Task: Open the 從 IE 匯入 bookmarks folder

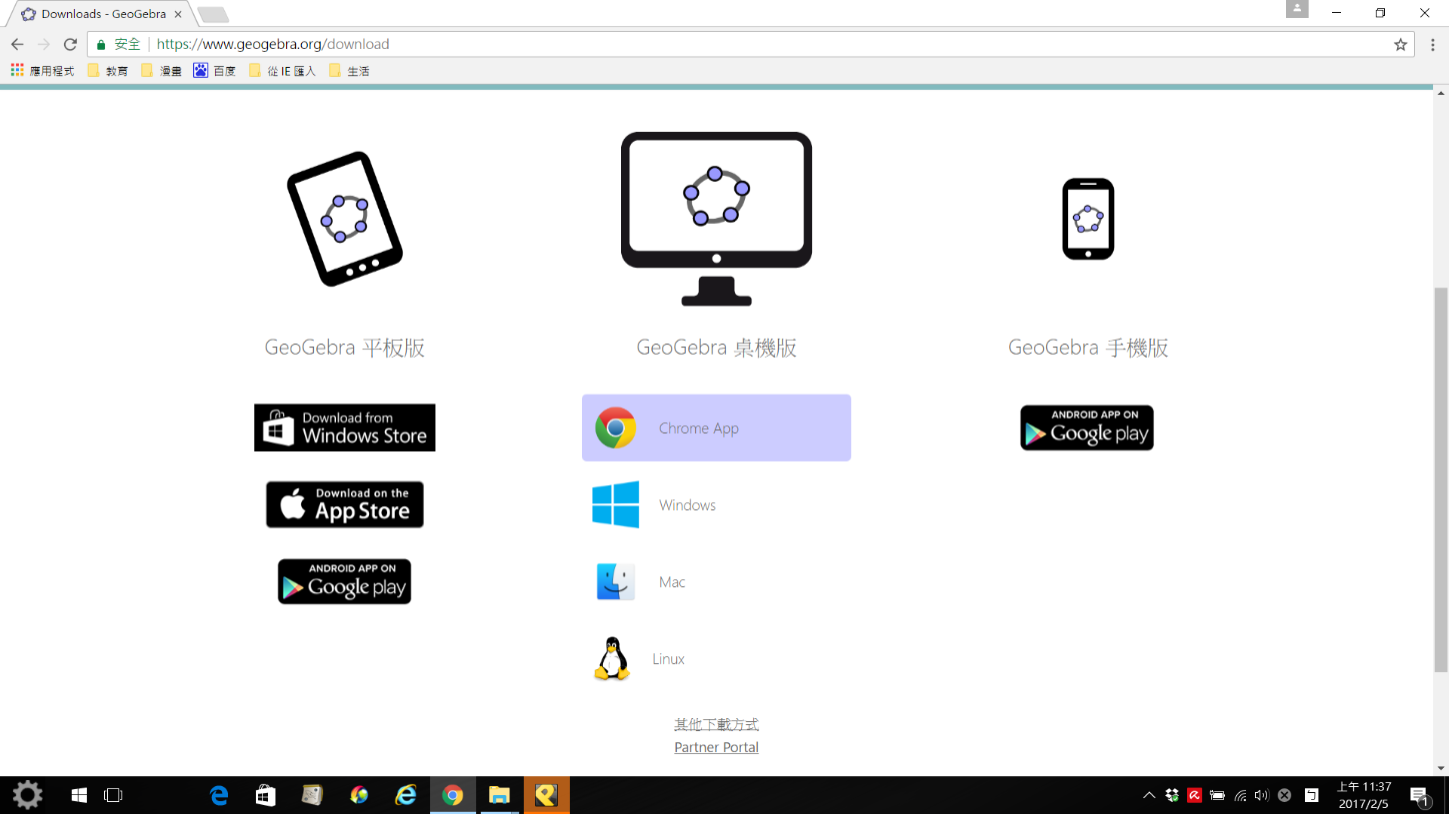Action: pos(282,71)
